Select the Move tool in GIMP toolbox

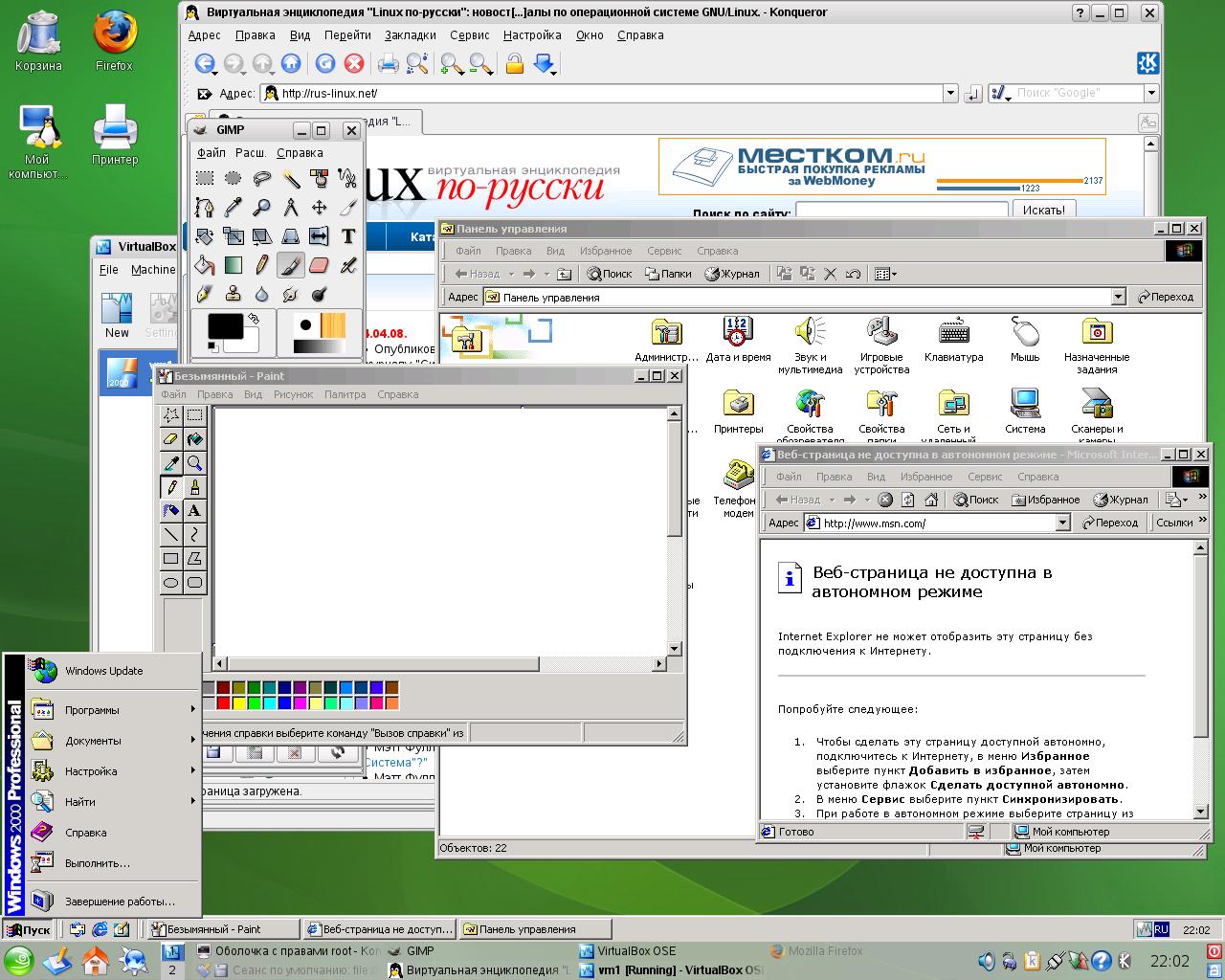coord(320,208)
